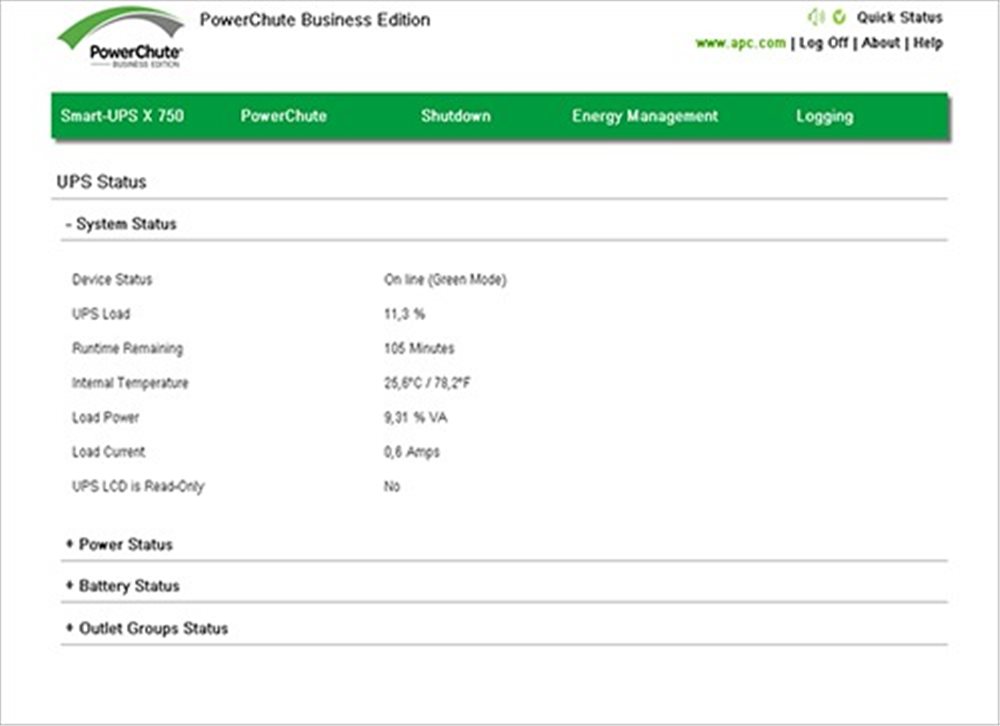Open the Help link

928,43
